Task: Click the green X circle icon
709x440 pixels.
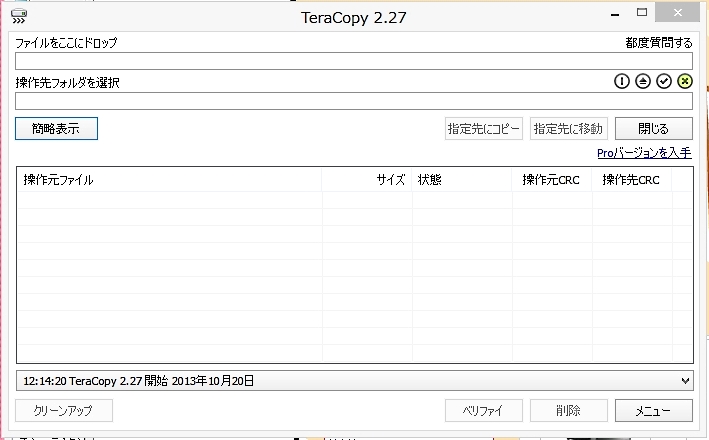Action: (x=685, y=81)
